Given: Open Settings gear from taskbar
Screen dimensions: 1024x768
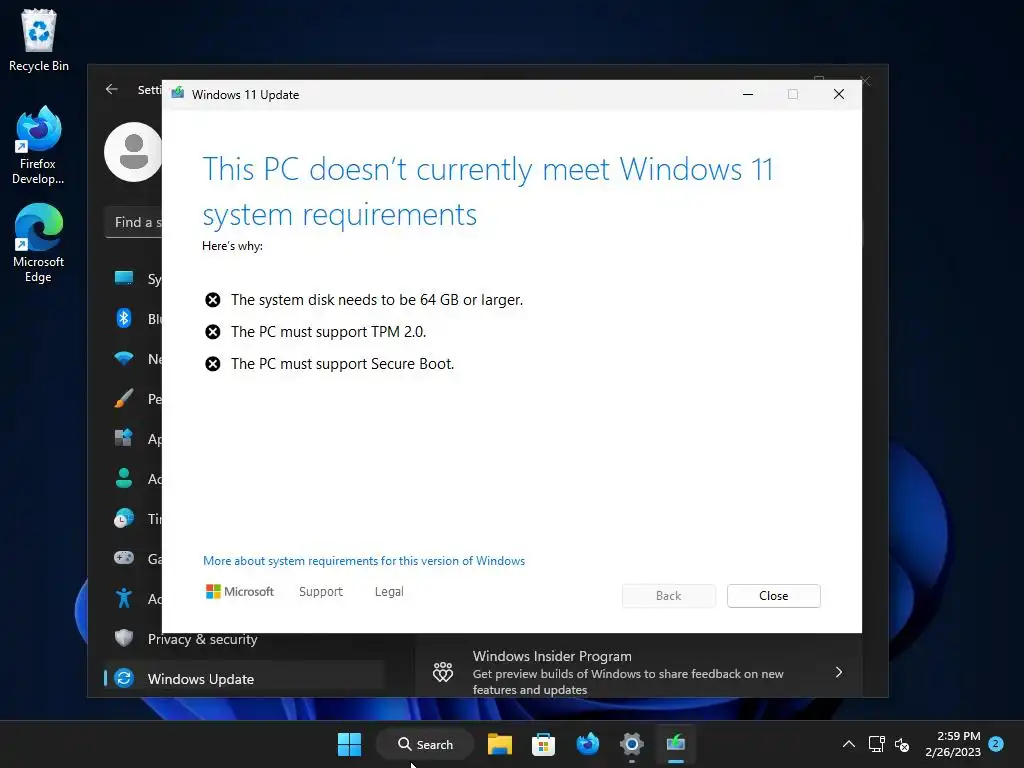Looking at the screenshot, I should tap(632, 744).
